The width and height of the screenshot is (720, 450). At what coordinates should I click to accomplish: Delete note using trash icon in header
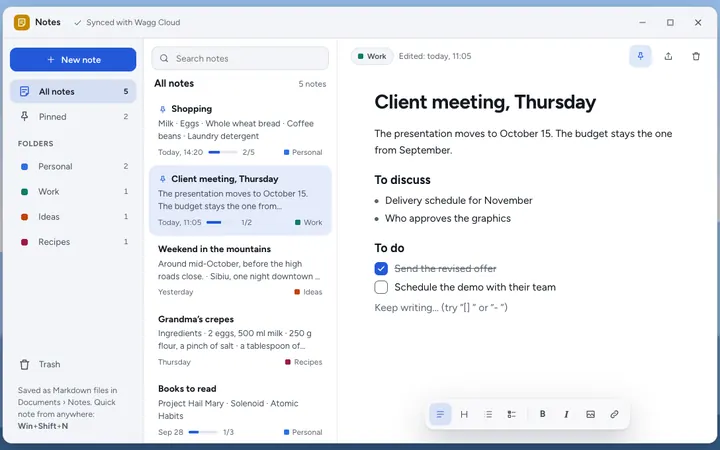coord(696,56)
